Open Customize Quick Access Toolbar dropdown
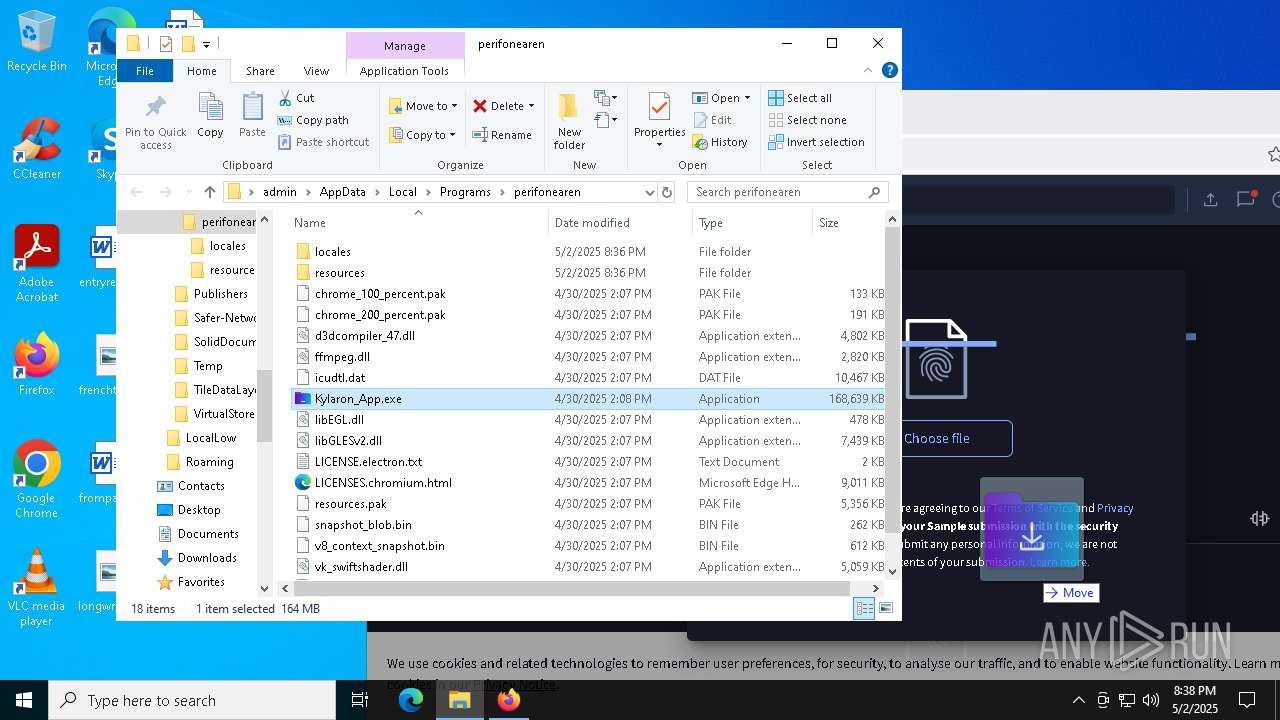This screenshot has width=1280, height=720. pos(206,44)
